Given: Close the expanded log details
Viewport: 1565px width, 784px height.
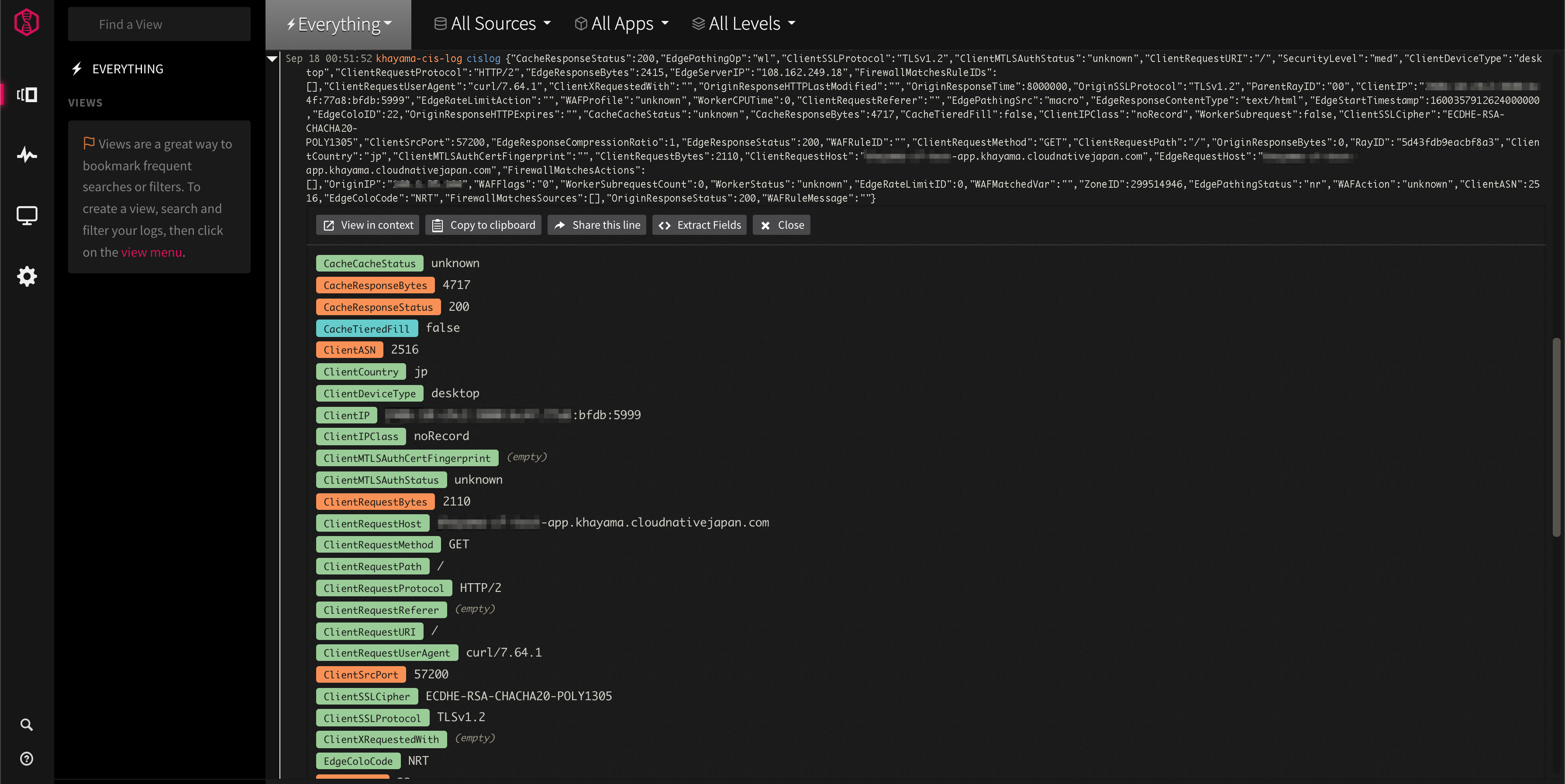Looking at the screenshot, I should pyautogui.click(x=781, y=225).
